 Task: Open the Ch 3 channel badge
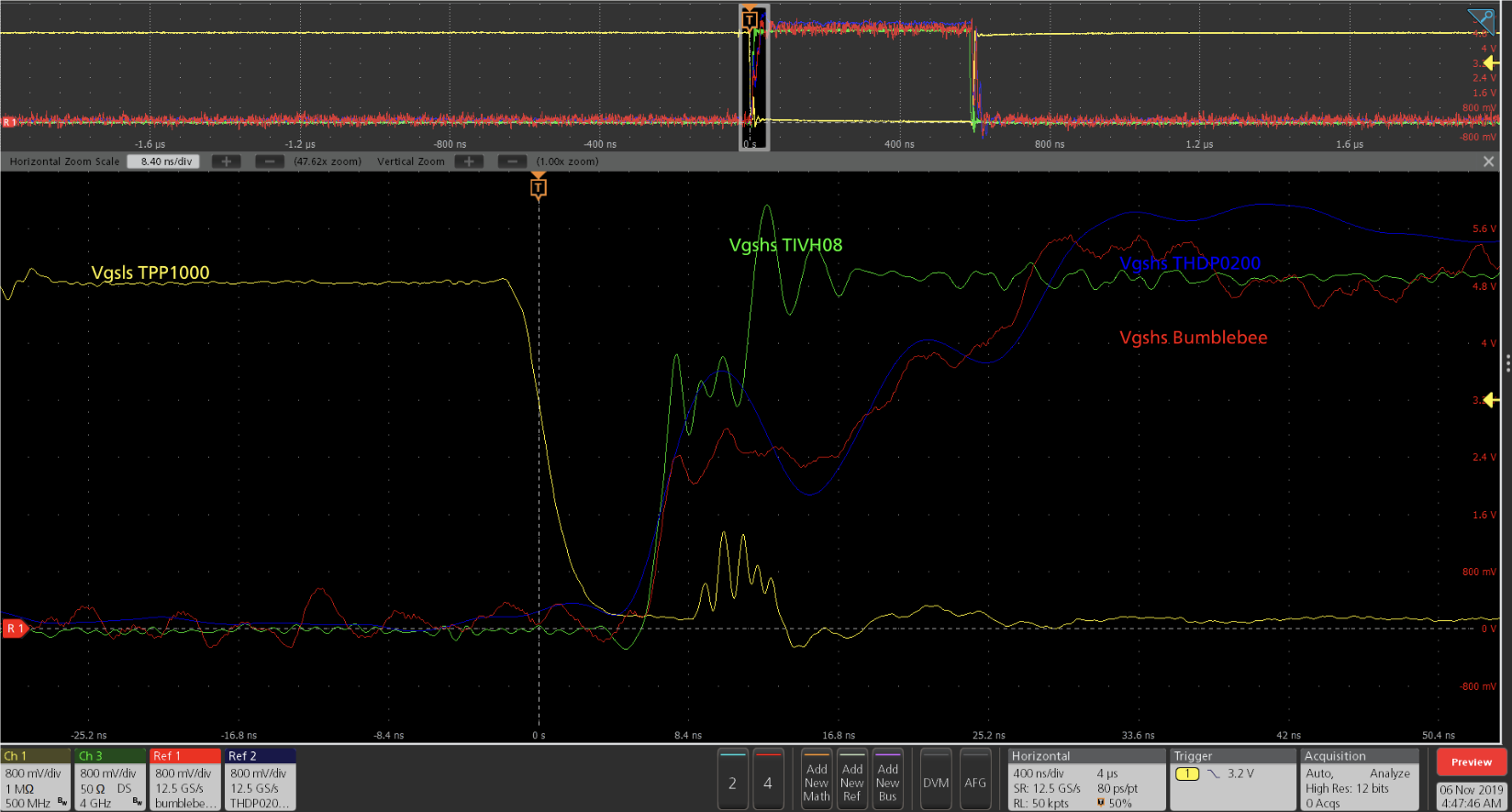click(x=110, y=779)
